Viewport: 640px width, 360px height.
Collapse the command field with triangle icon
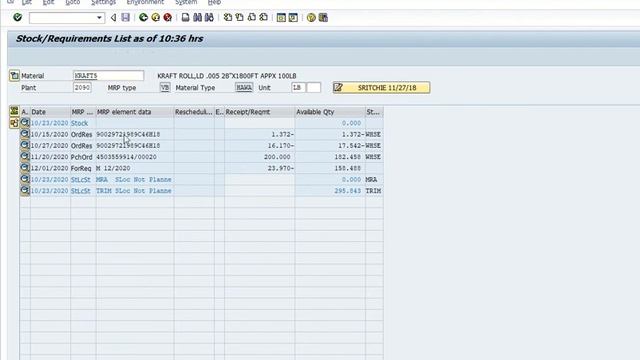113,18
